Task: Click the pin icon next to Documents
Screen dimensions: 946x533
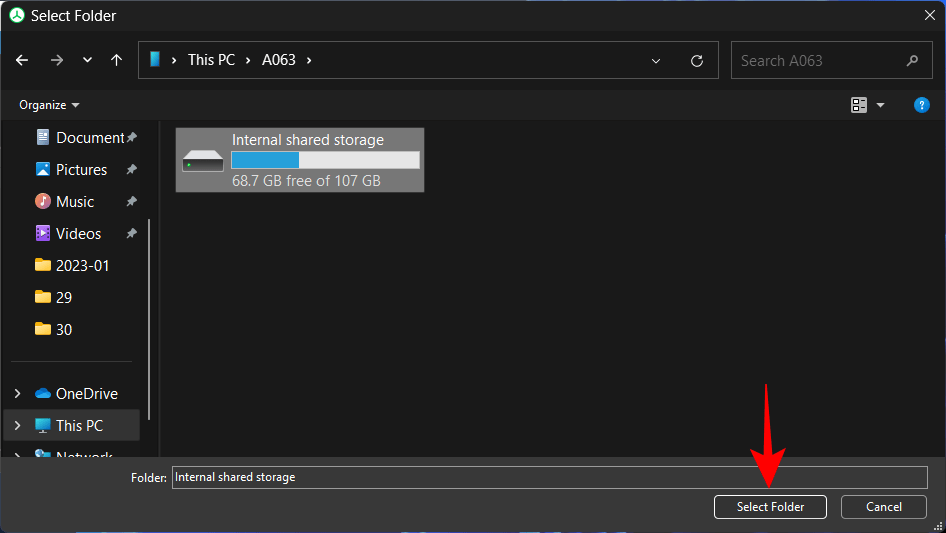Action: [132, 138]
